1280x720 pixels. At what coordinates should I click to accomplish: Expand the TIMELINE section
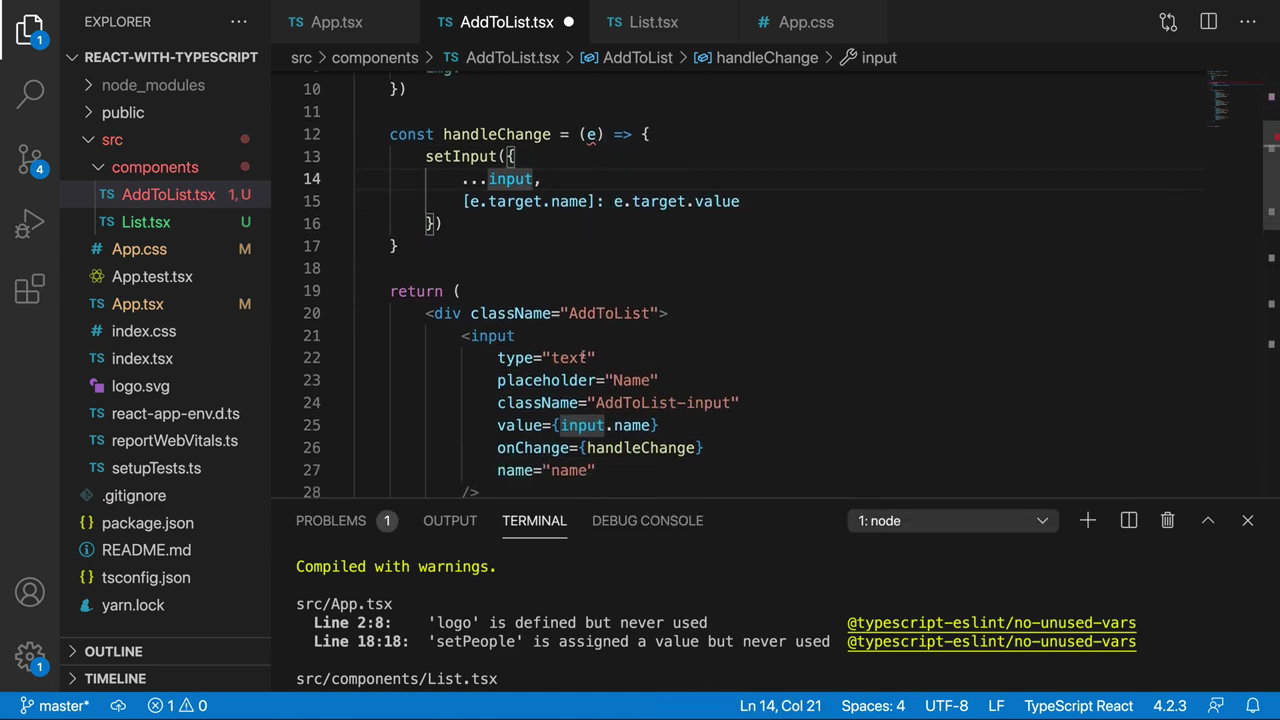point(165,678)
